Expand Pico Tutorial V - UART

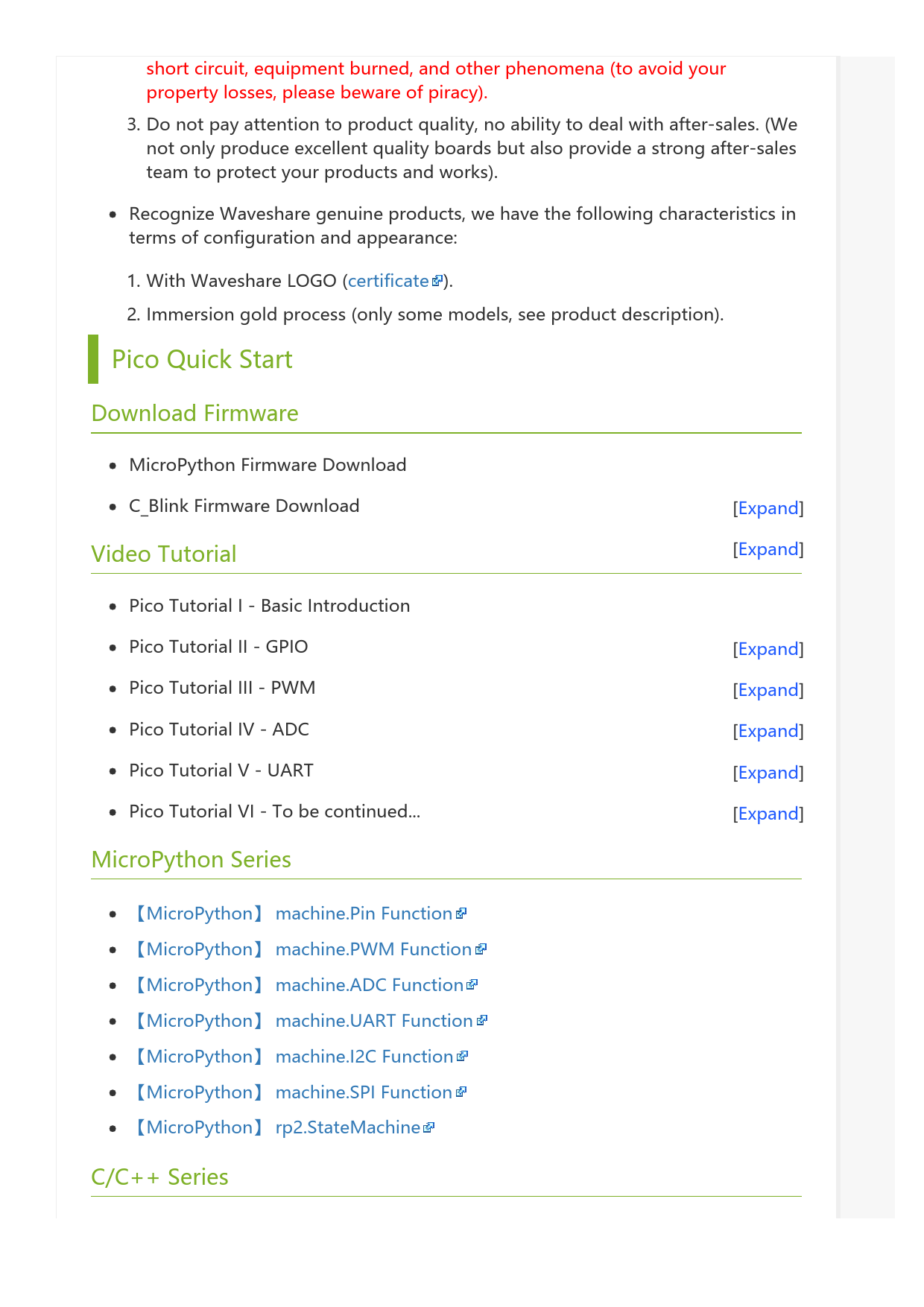[x=768, y=773]
